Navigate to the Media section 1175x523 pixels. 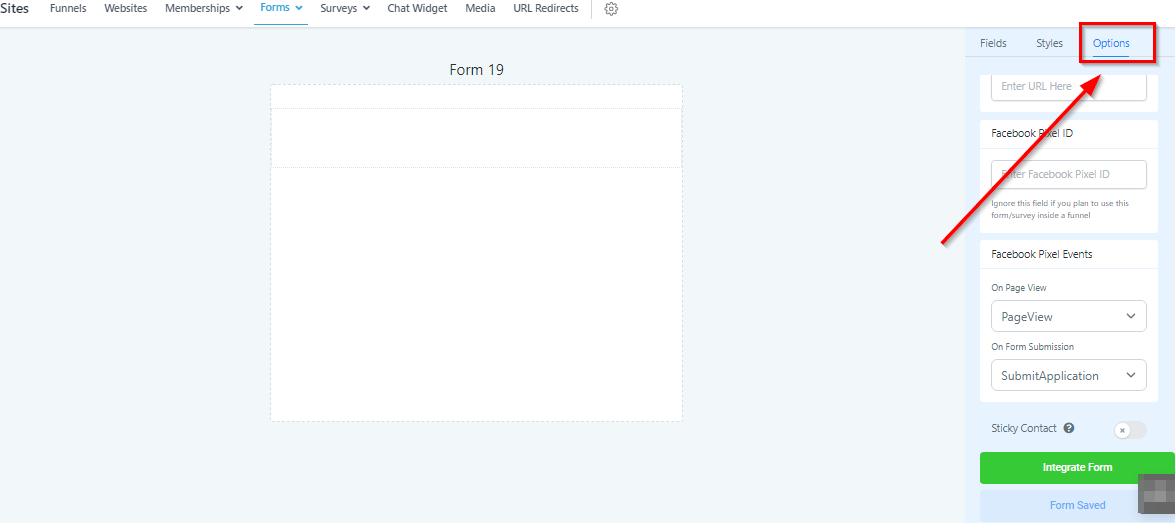(x=480, y=8)
